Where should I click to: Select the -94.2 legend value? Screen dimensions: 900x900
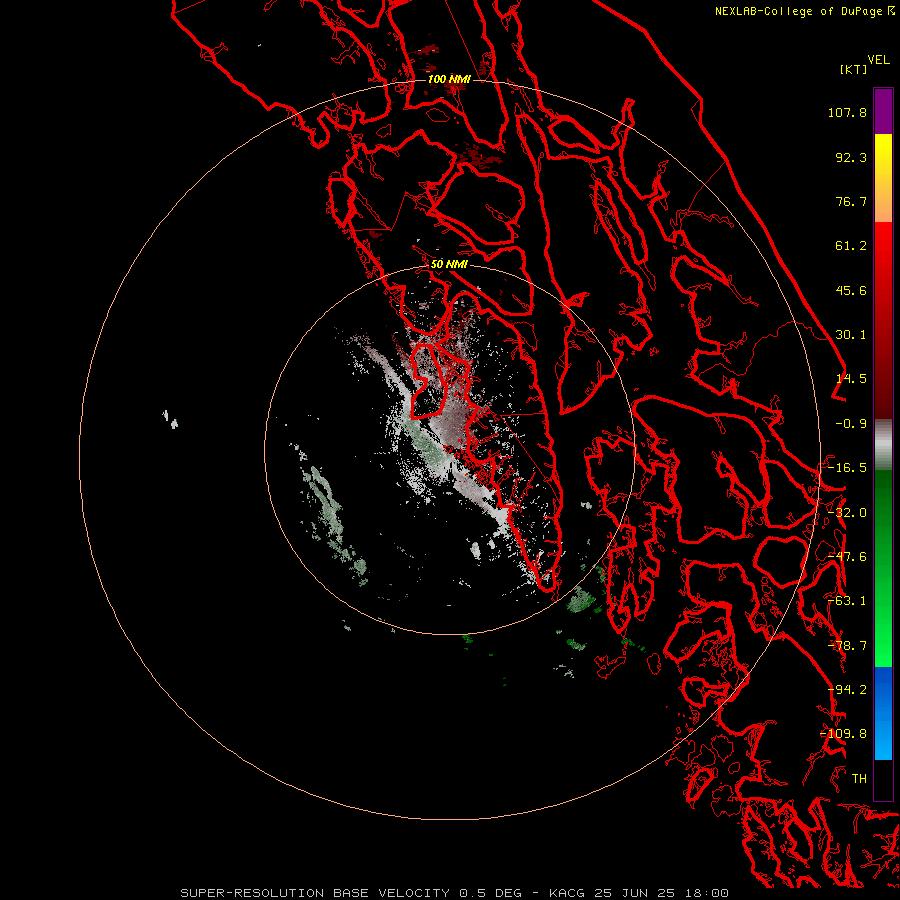click(x=847, y=690)
